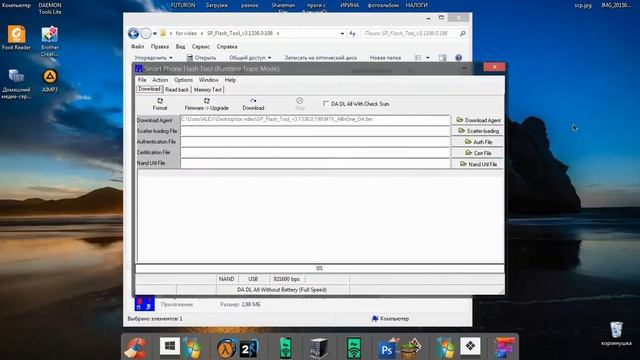Open the Правка menu in Explorer
The width and height of the screenshot is (640, 360).
coord(160,47)
